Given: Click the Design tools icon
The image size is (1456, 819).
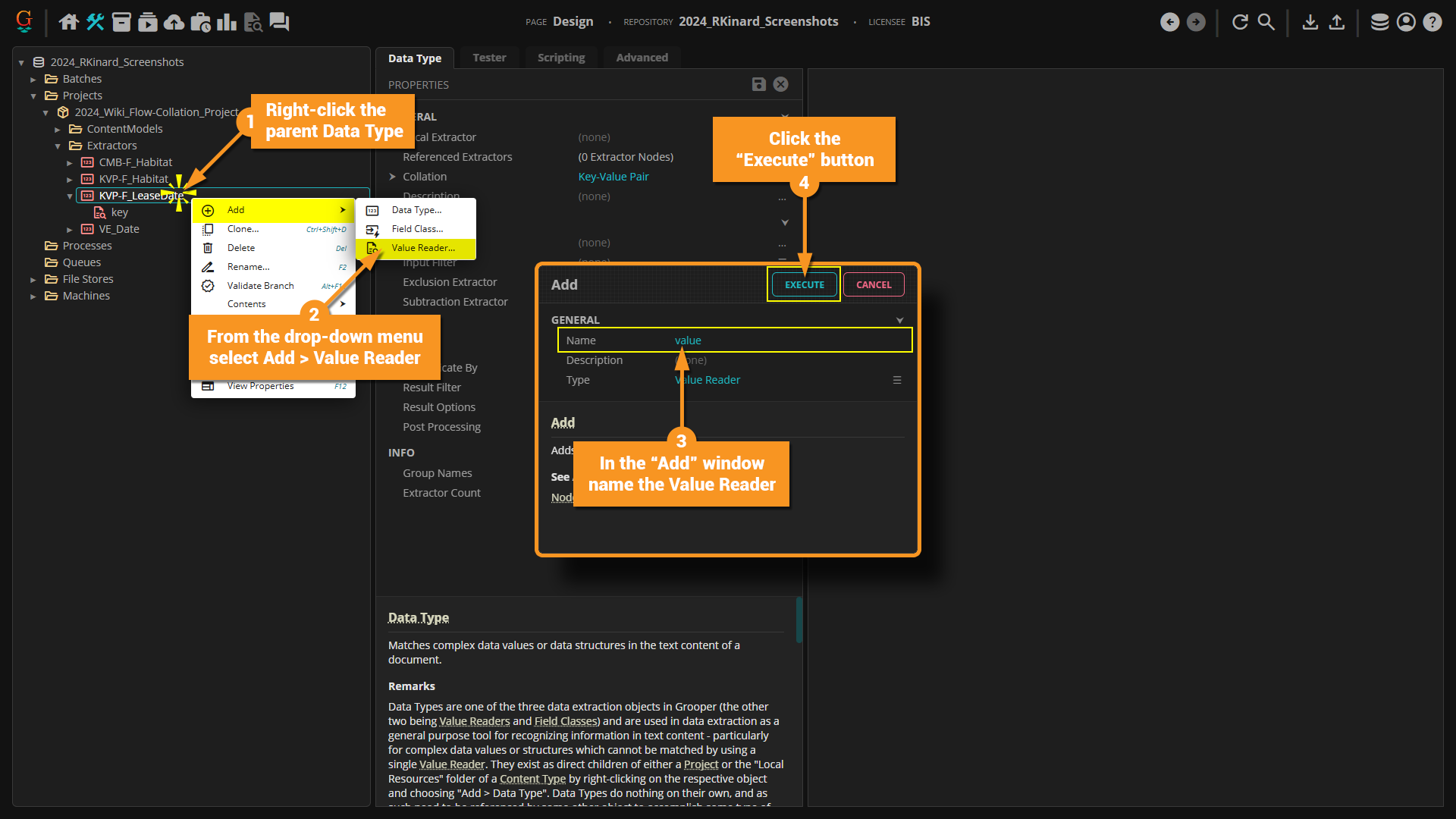Looking at the screenshot, I should [96, 22].
